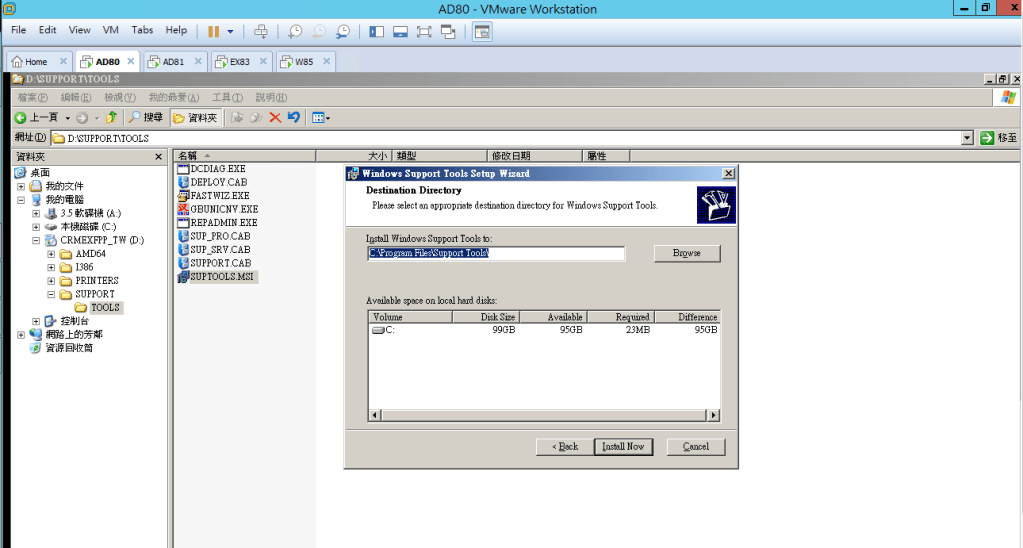Click the Install Now button
The height and width of the screenshot is (548, 1023).
point(623,446)
